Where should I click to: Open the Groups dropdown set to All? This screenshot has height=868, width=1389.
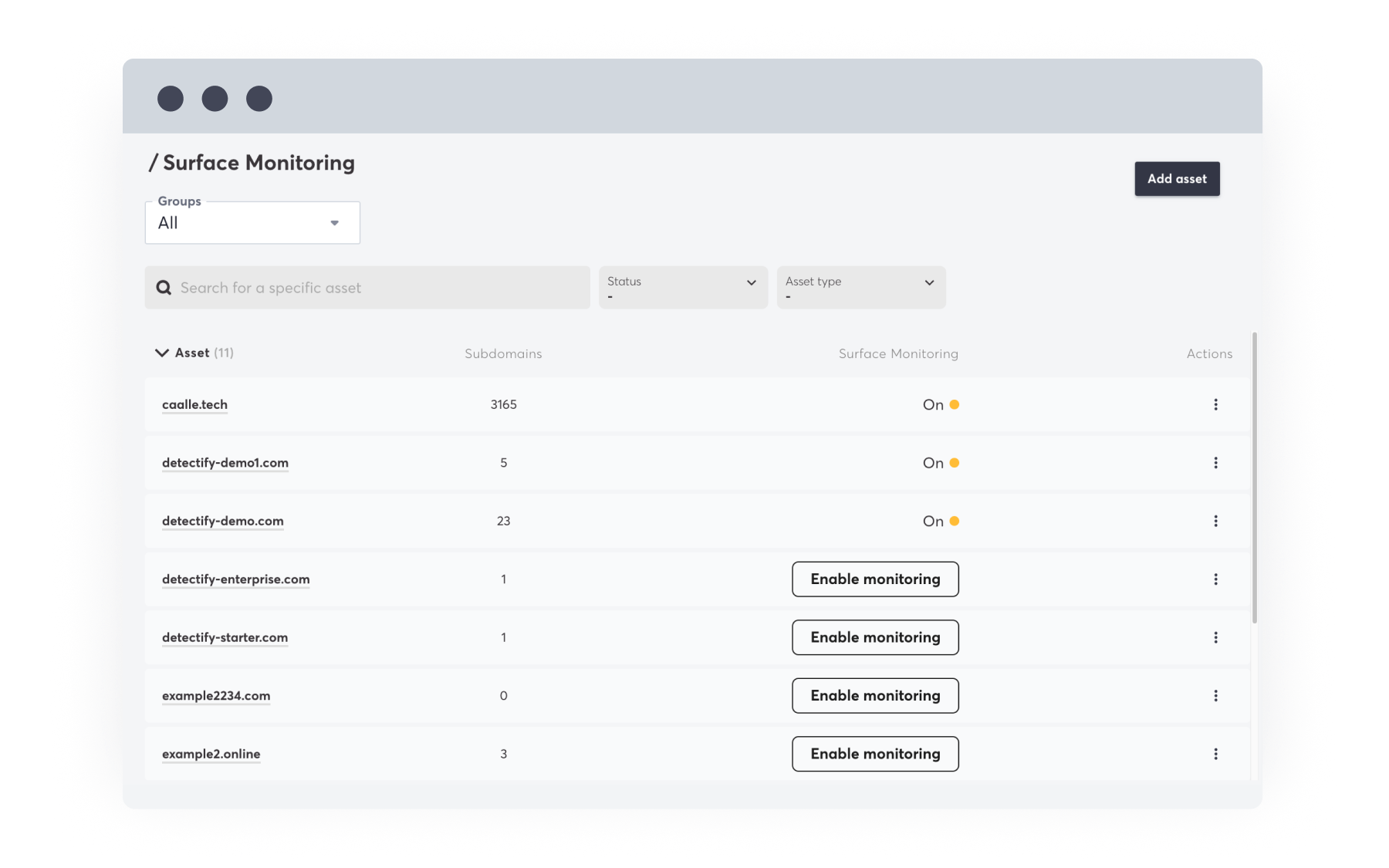252,223
